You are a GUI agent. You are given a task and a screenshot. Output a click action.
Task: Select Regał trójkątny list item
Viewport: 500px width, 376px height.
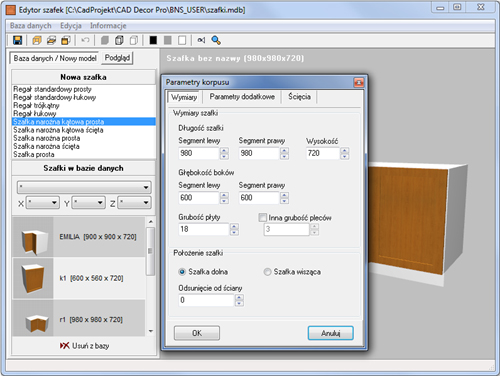[84, 105]
